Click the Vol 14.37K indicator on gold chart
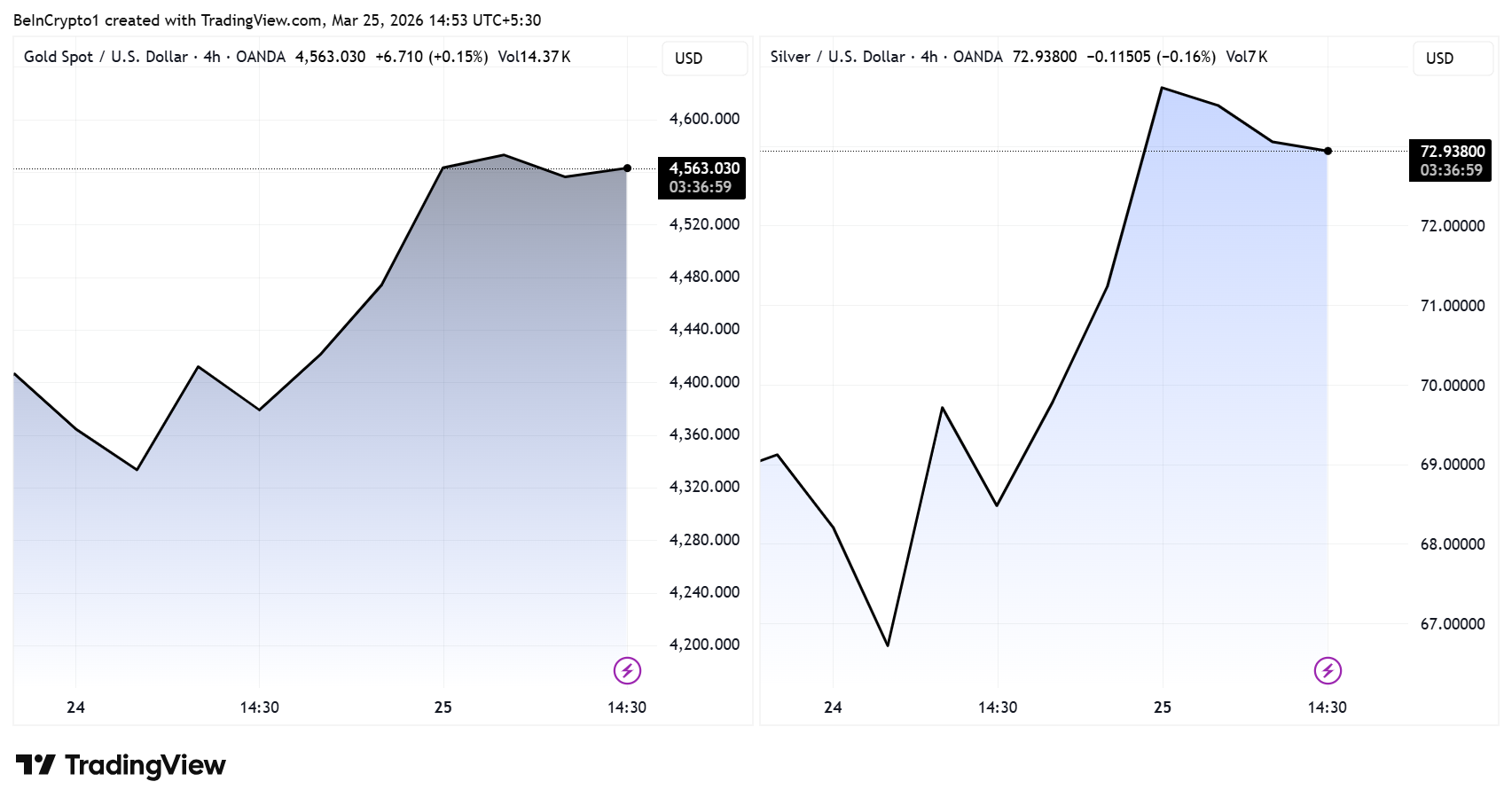This screenshot has width=1512, height=805. [534, 57]
